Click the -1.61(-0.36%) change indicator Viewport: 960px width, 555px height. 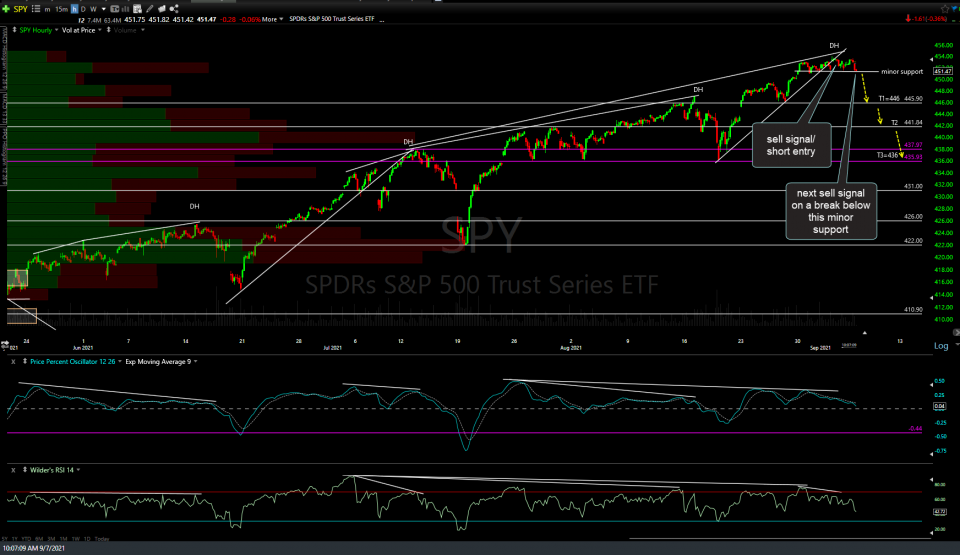click(x=927, y=19)
